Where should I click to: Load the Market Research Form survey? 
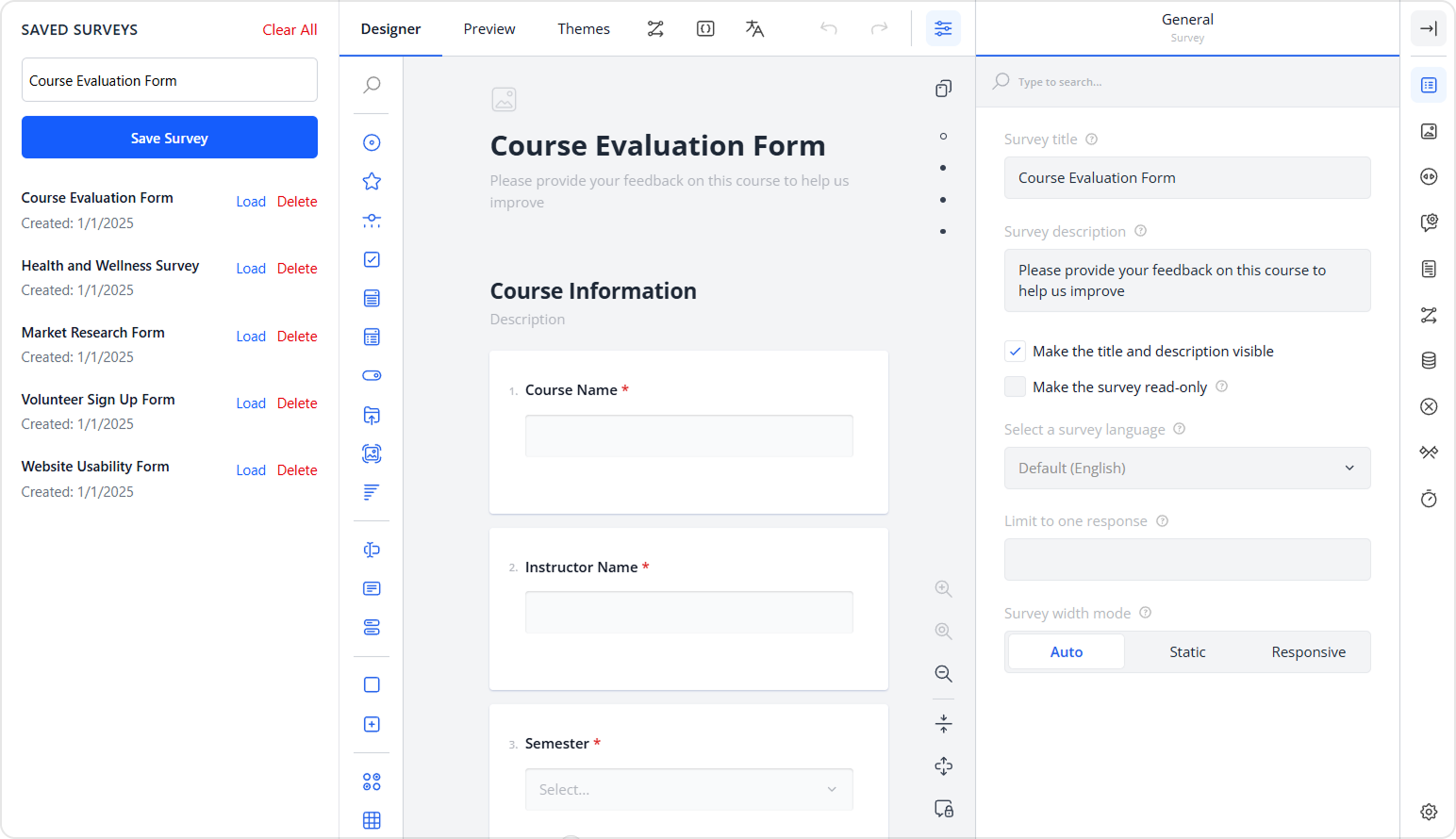click(251, 336)
